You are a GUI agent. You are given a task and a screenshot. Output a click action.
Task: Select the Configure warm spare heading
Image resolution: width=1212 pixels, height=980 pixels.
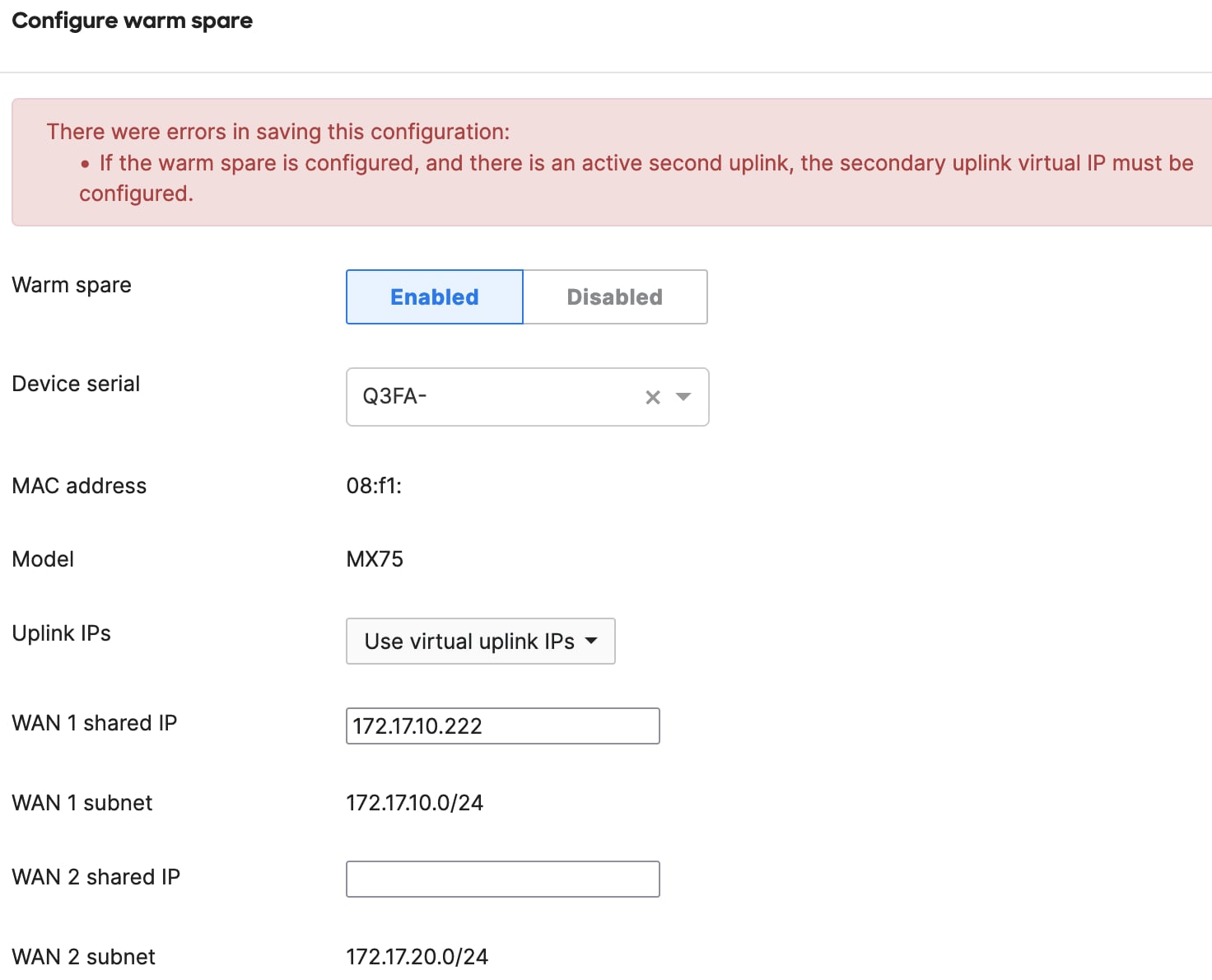tap(132, 21)
